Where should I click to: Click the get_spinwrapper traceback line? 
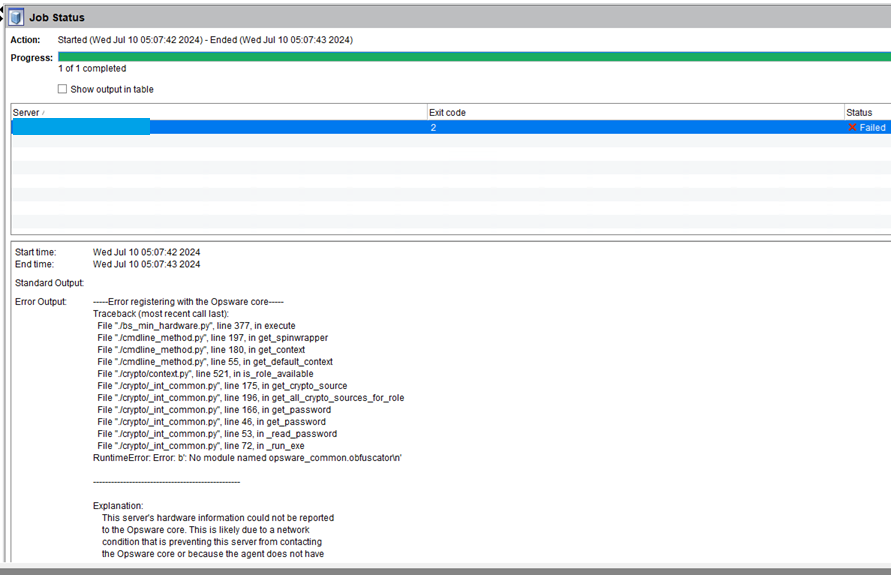(213, 338)
